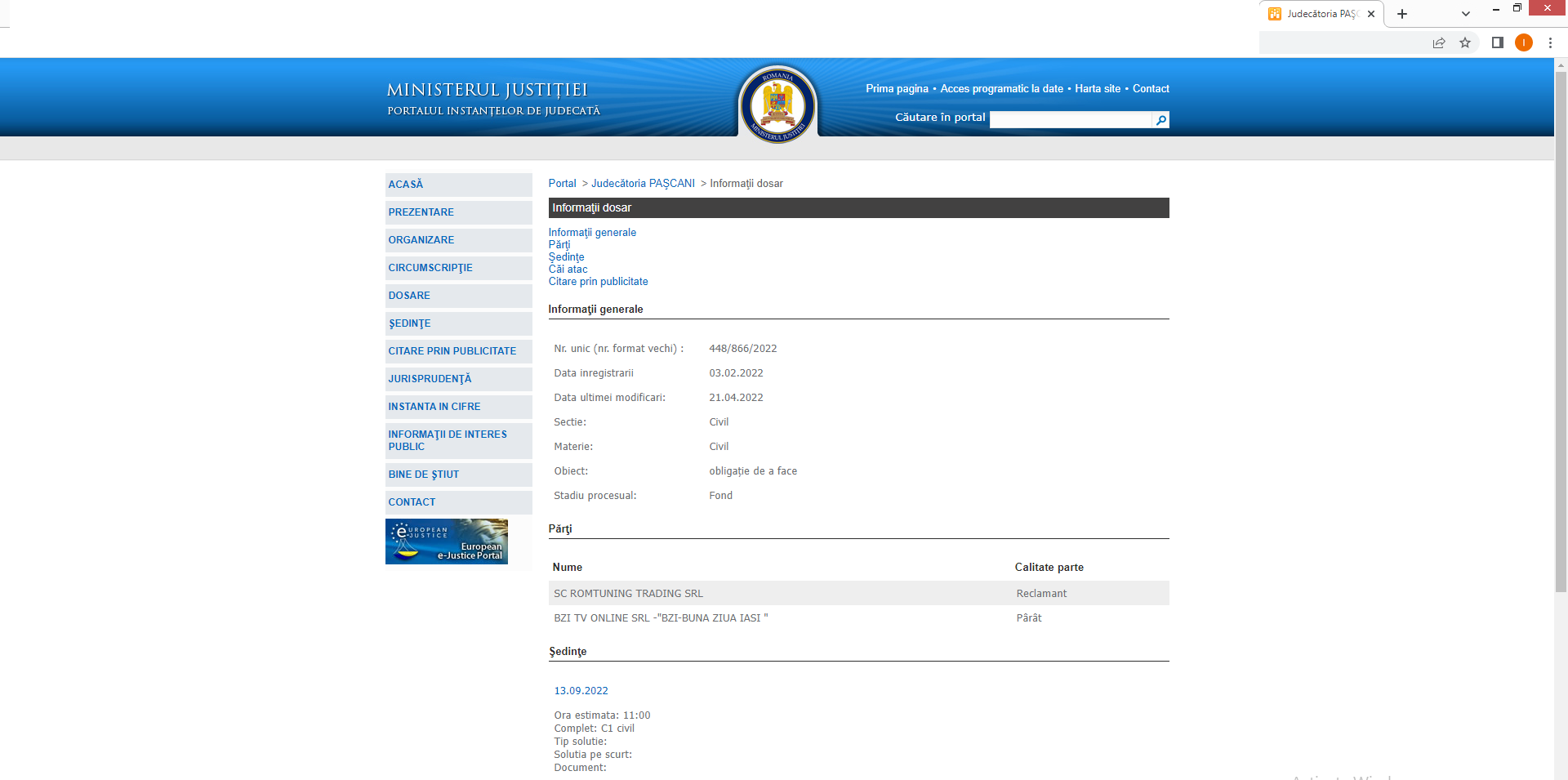Click the Căutare în portal search field
1568x780 pixels.
click(1070, 120)
